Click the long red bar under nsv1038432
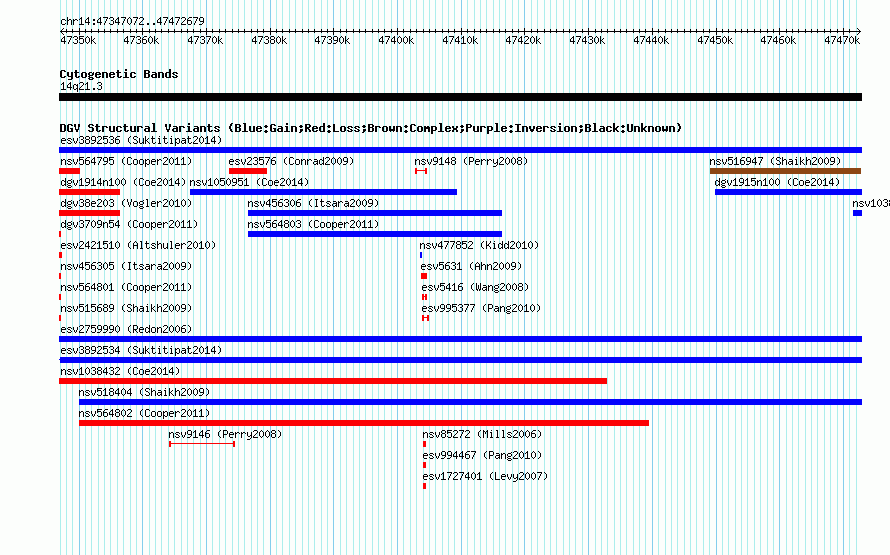Viewport: 890px width, 555px height. tap(333, 381)
